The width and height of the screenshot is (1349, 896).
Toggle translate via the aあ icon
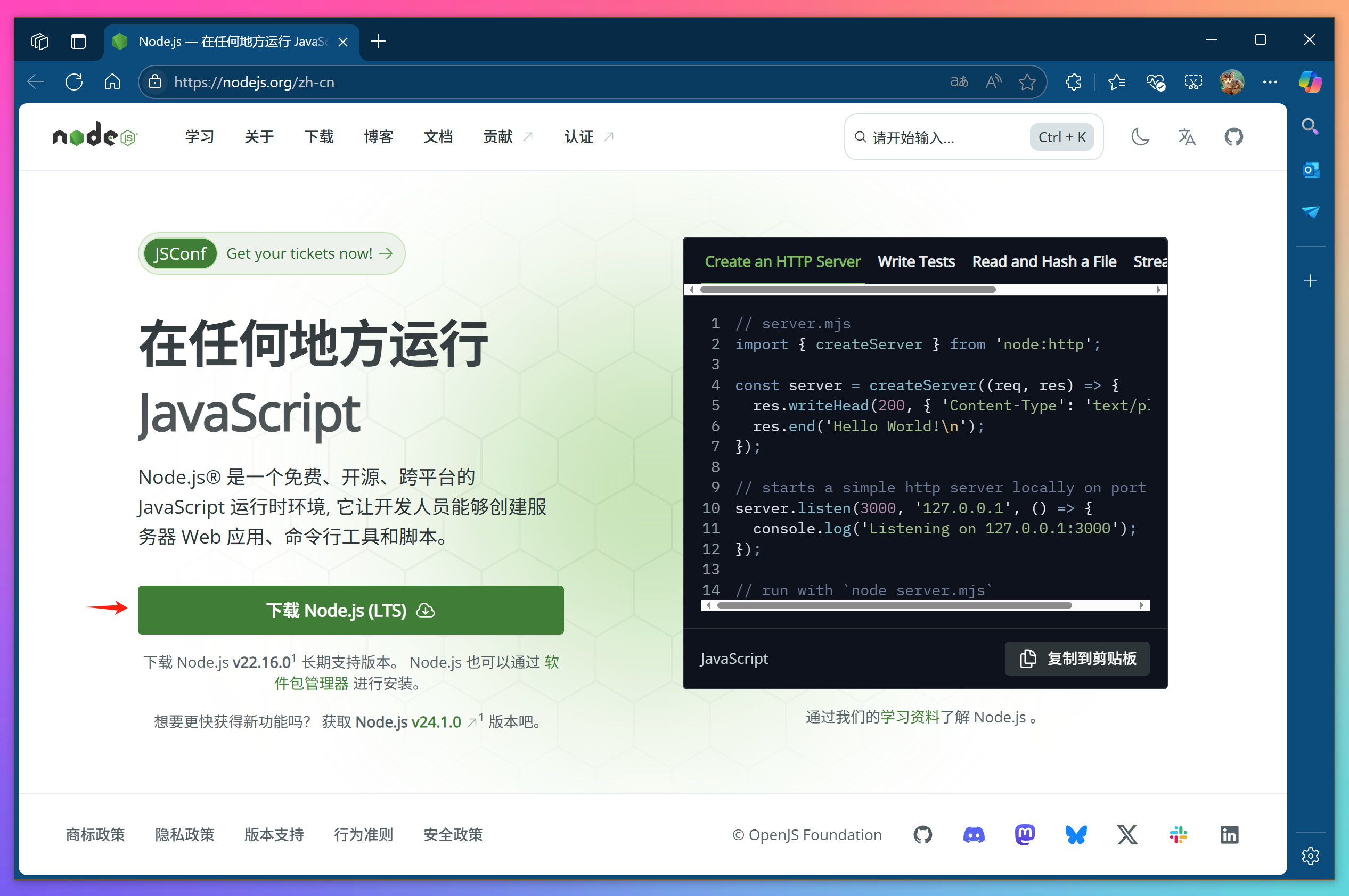(x=959, y=81)
